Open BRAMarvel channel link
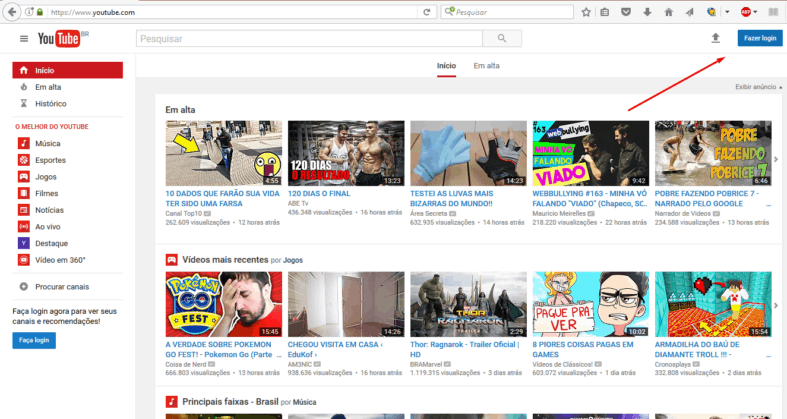Image resolution: width=787 pixels, height=419 pixels. tap(426, 364)
